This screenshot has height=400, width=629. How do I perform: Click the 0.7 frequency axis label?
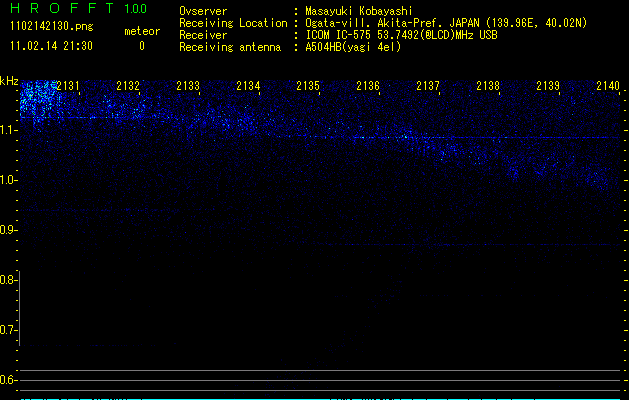[8, 330]
